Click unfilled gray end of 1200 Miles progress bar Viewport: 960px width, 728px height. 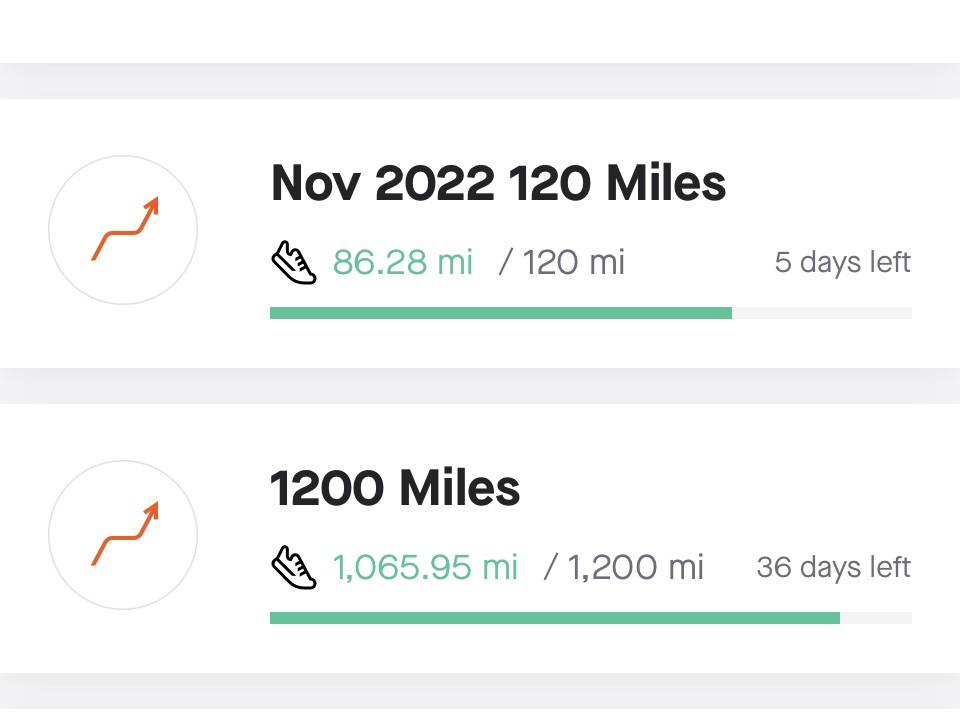coord(876,618)
